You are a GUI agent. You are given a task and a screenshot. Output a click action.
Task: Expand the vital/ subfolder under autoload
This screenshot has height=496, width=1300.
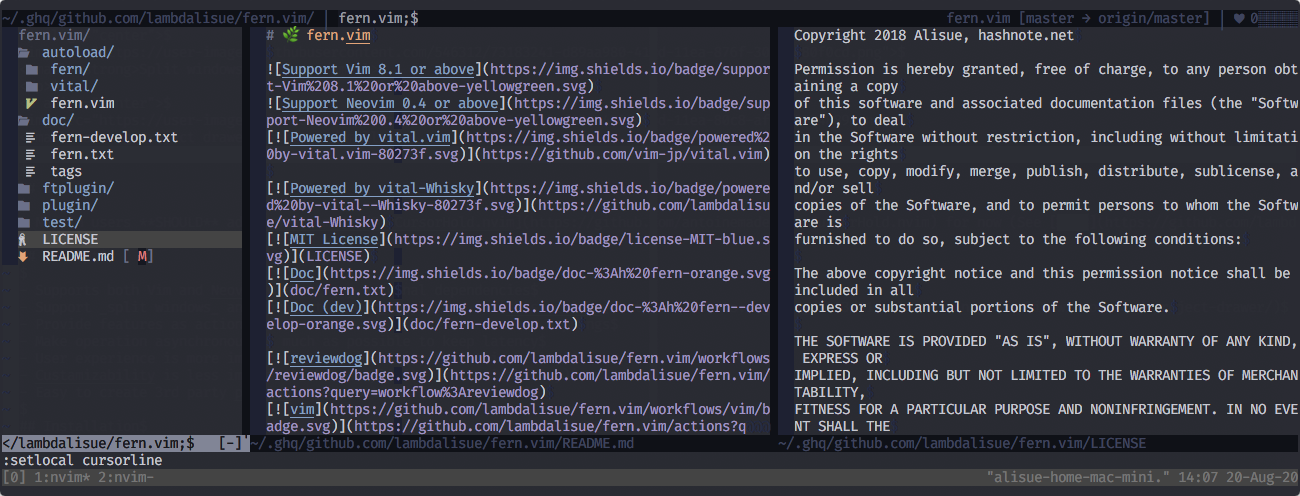[x=74, y=86]
